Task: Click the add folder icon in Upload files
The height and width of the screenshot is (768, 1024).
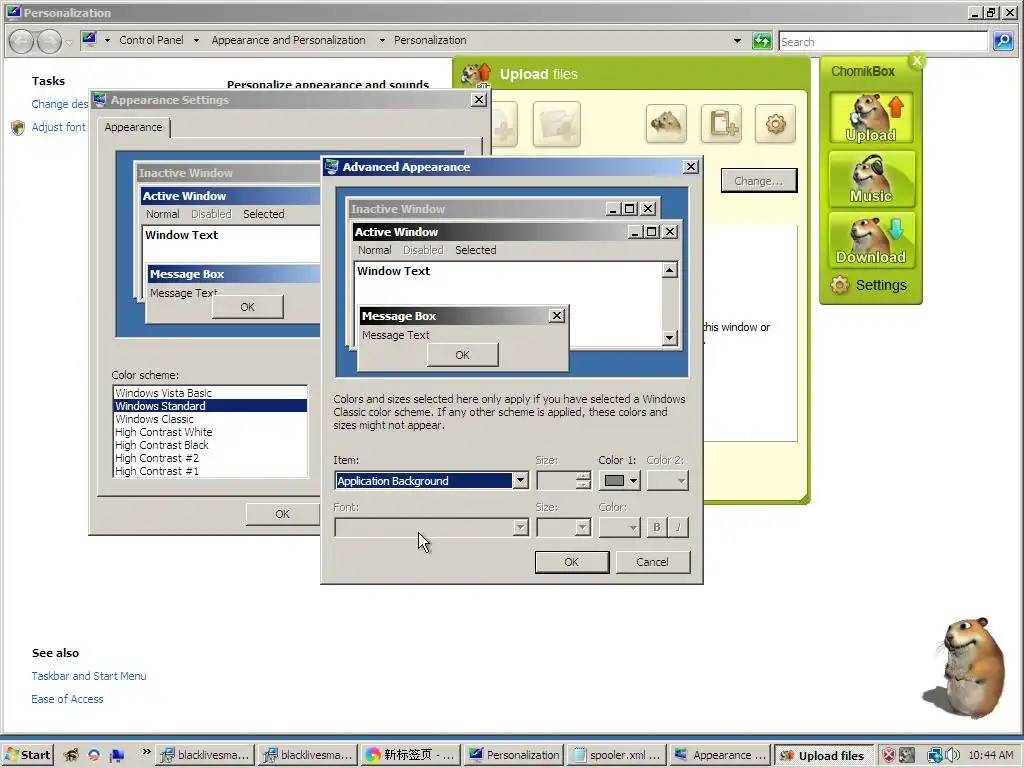Action: (556, 123)
